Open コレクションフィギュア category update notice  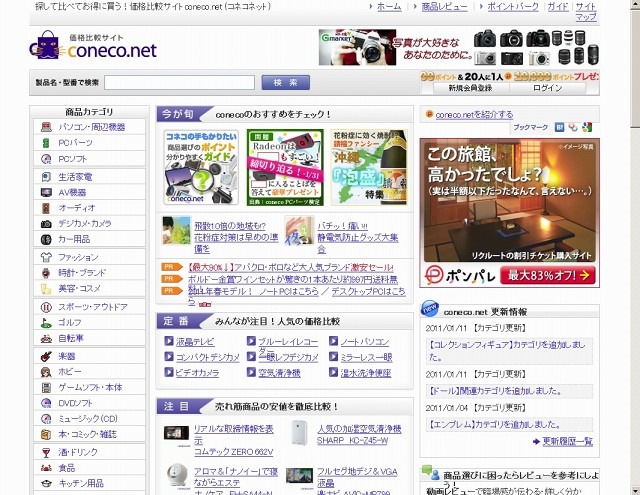[507, 351]
